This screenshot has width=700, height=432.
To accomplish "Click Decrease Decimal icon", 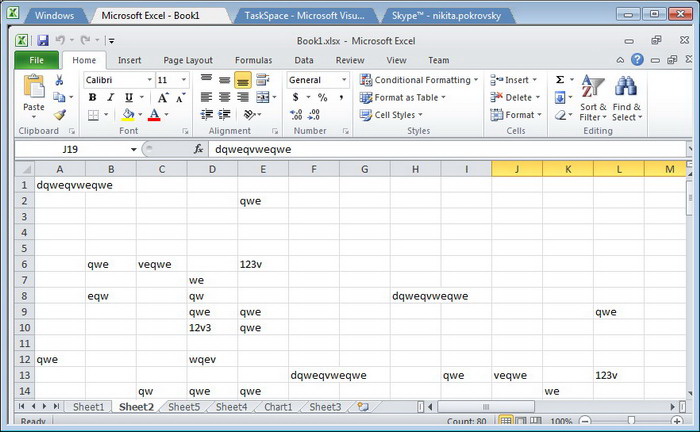I will click(314, 115).
